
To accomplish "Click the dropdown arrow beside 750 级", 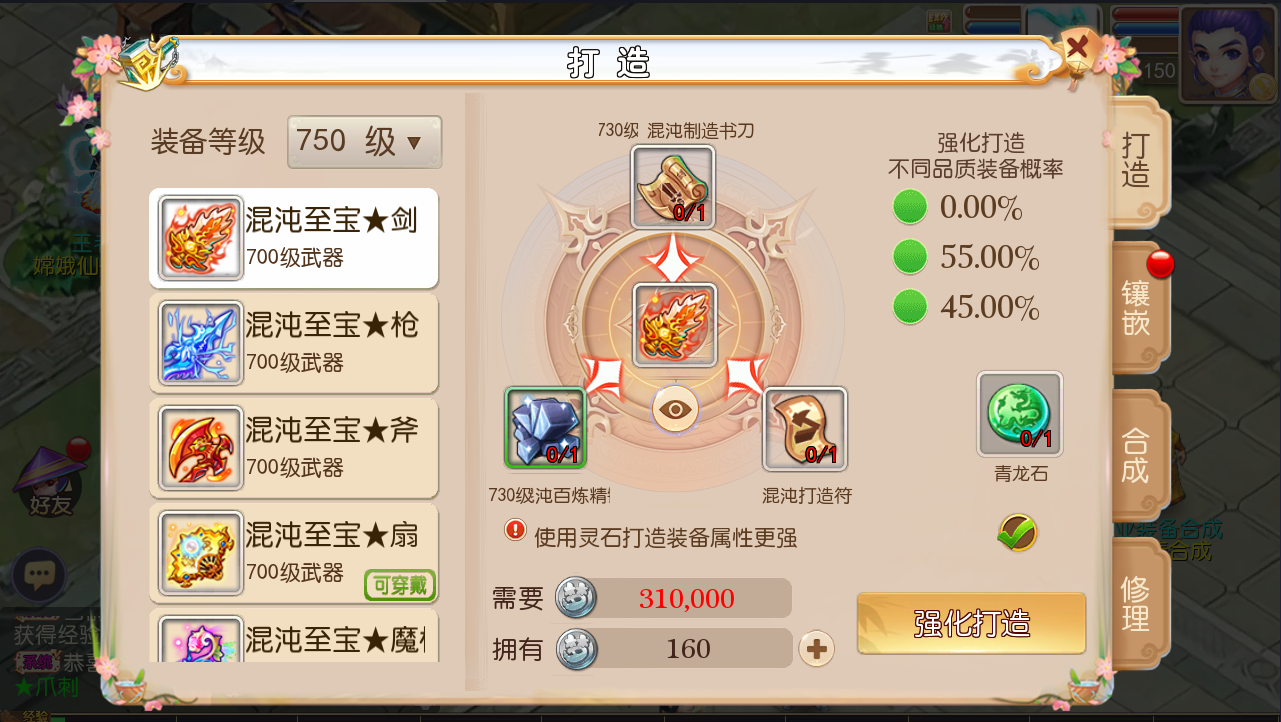I will coord(414,143).
